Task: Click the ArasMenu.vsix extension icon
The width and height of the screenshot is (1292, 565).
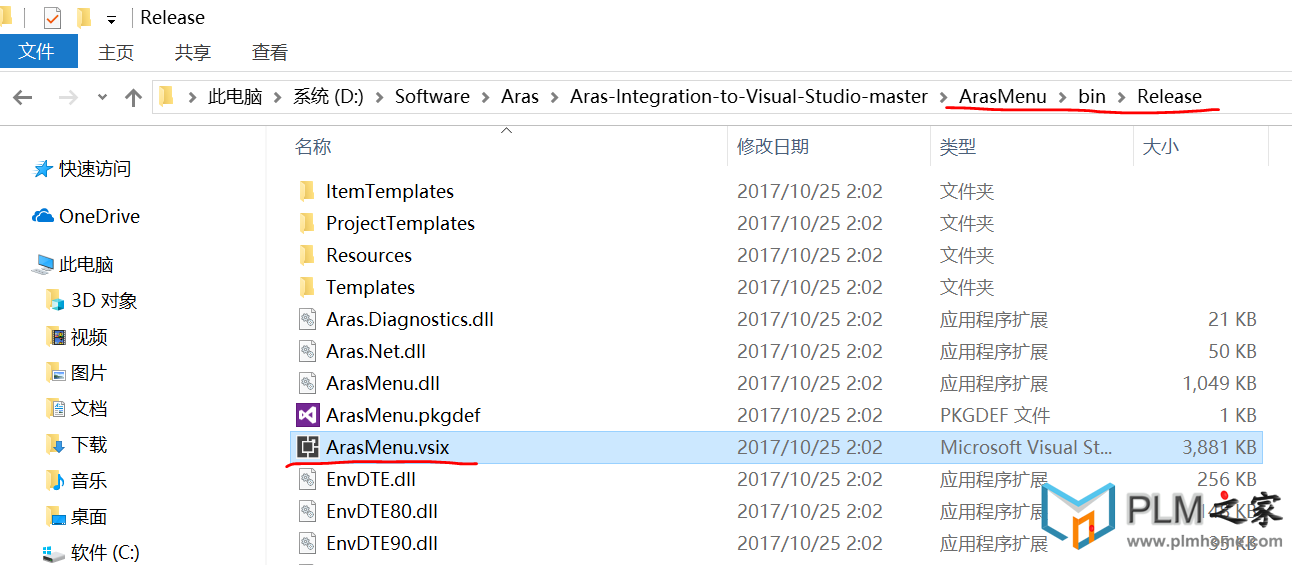Action: coord(308,447)
